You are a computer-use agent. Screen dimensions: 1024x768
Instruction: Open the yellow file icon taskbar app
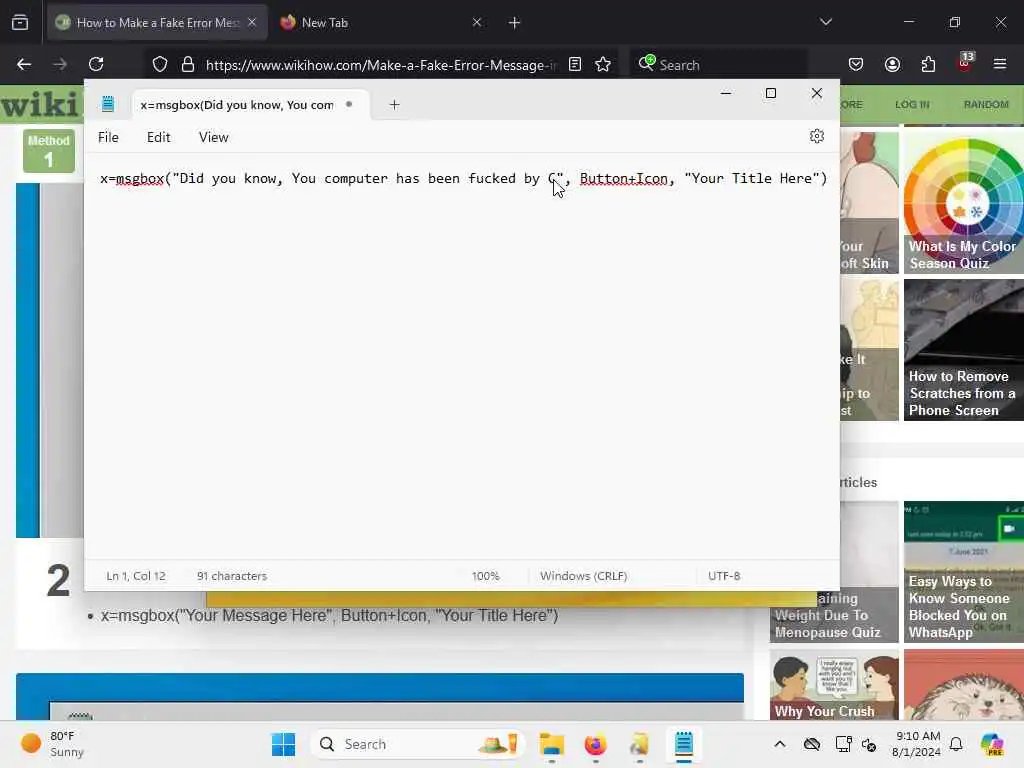(x=639, y=744)
